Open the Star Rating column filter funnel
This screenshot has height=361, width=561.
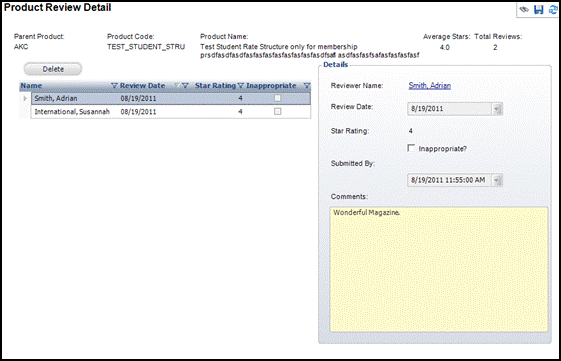pos(240,86)
